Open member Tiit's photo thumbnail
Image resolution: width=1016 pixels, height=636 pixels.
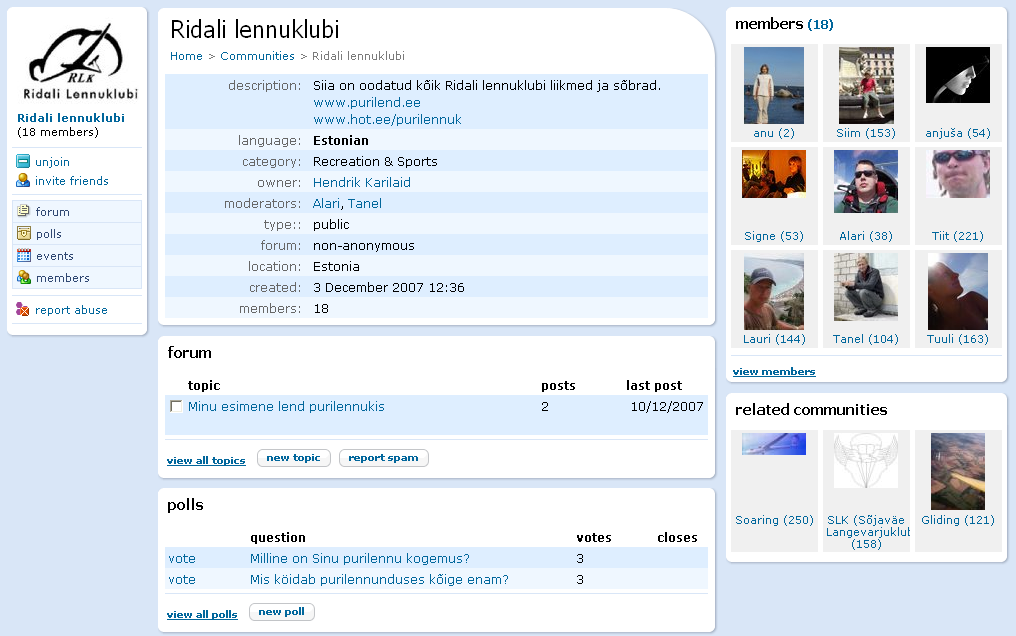click(x=958, y=174)
